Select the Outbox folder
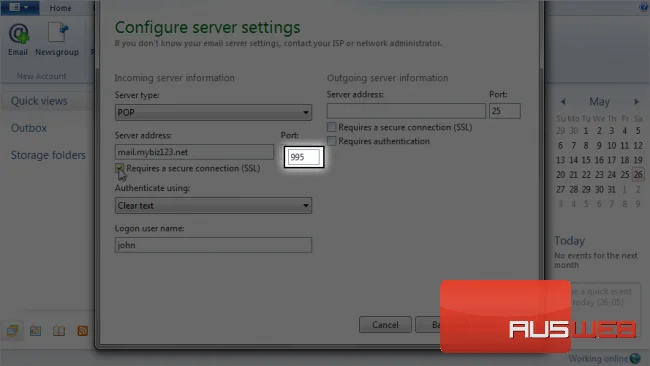 [x=29, y=128]
